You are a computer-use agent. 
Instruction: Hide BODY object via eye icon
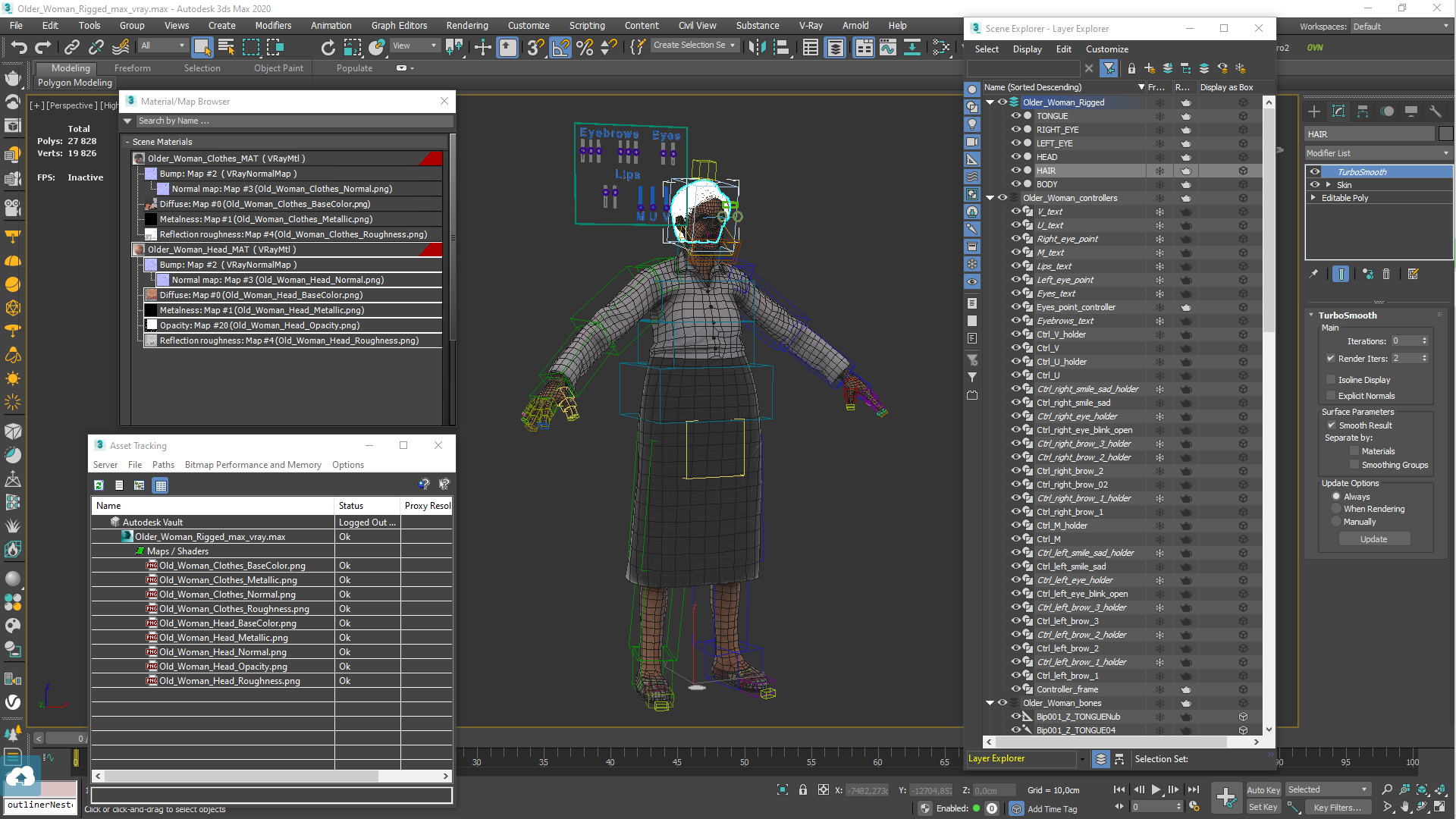tap(1015, 184)
